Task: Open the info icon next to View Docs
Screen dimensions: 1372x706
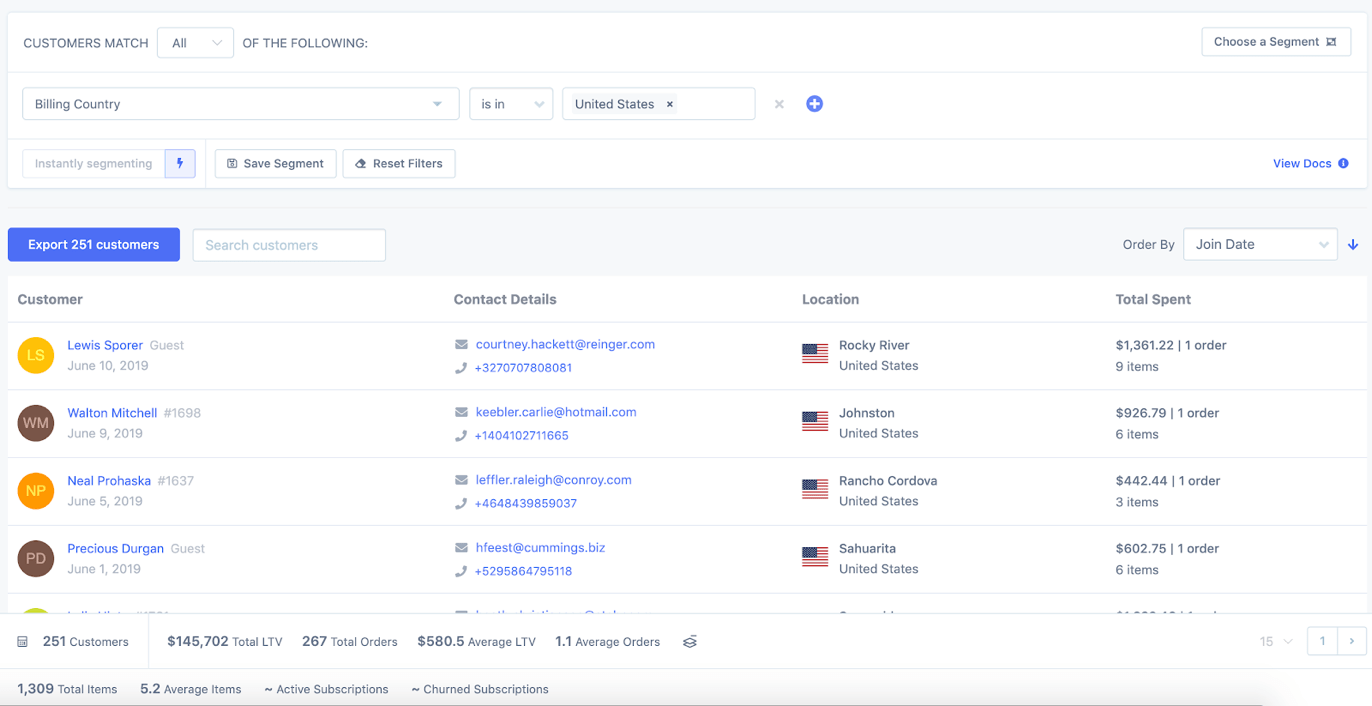Action: [1343, 163]
